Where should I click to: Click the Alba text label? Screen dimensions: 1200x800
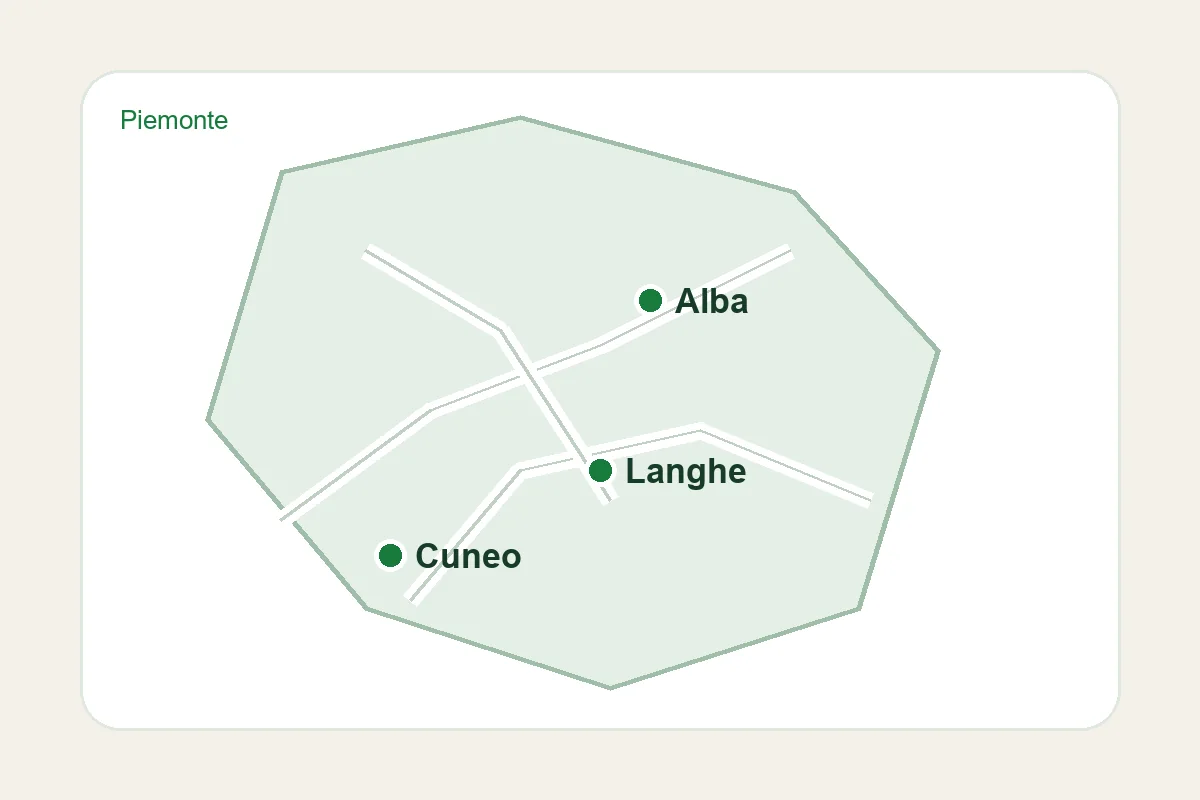coord(711,301)
